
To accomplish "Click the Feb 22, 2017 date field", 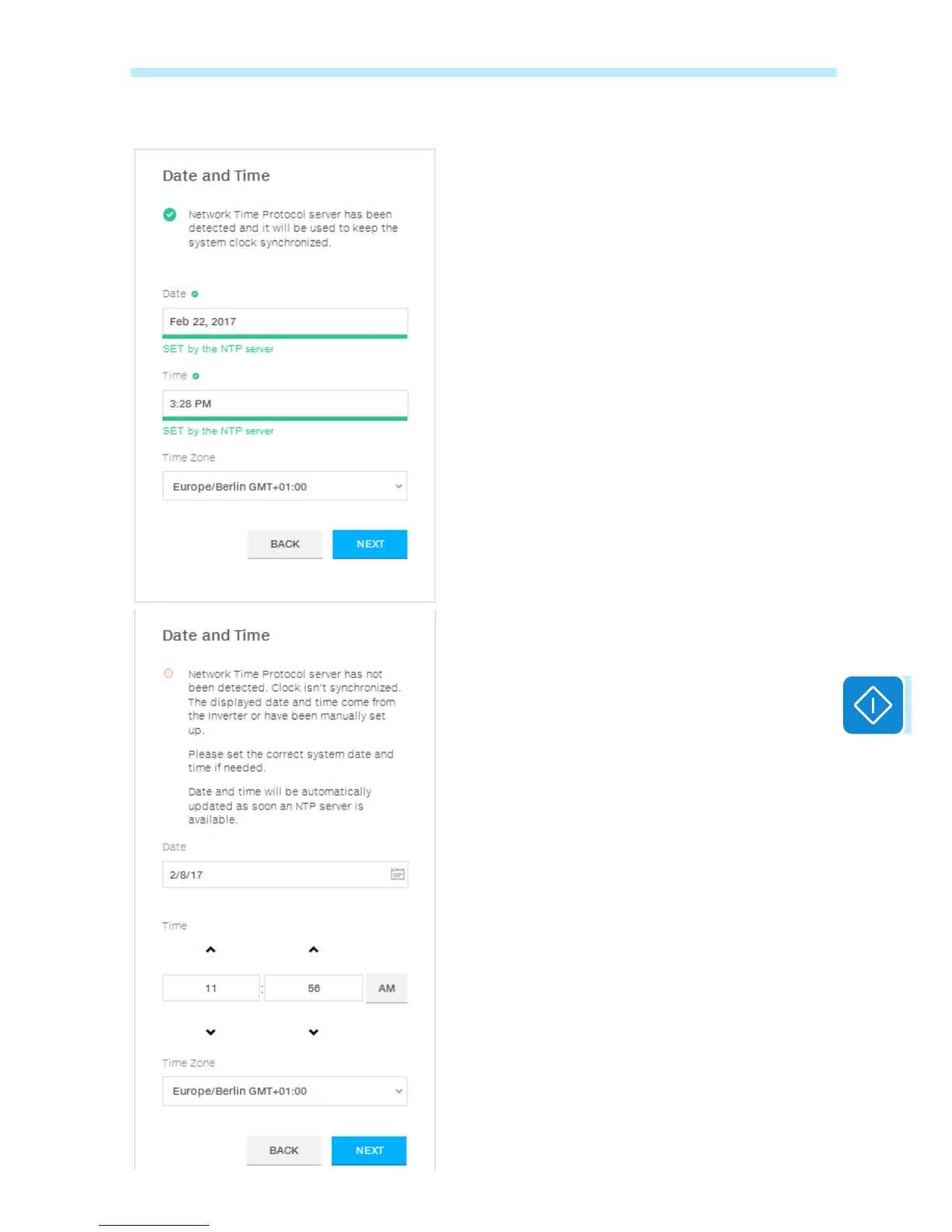I will click(x=285, y=322).
